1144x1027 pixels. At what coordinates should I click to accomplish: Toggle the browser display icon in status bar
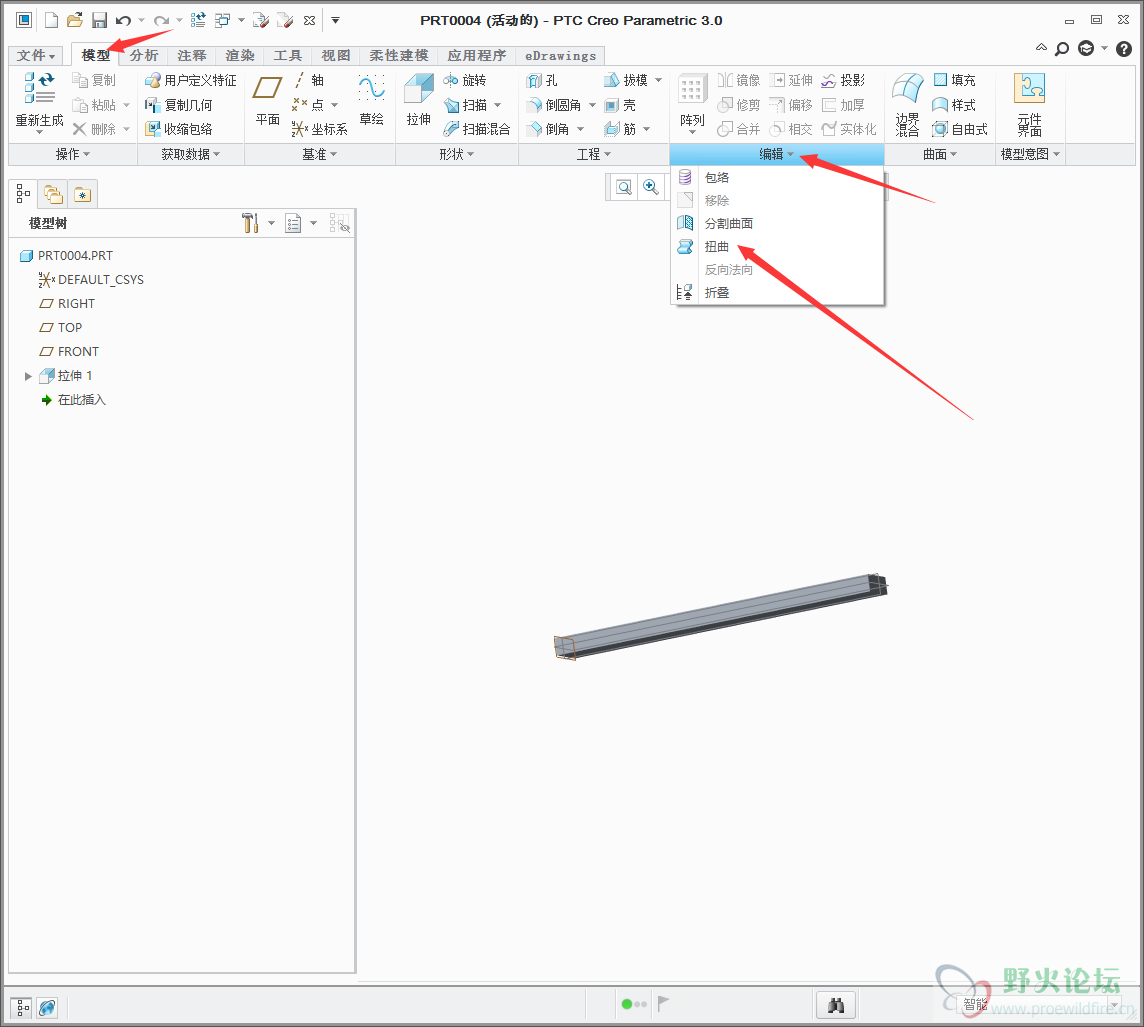click(47, 1008)
